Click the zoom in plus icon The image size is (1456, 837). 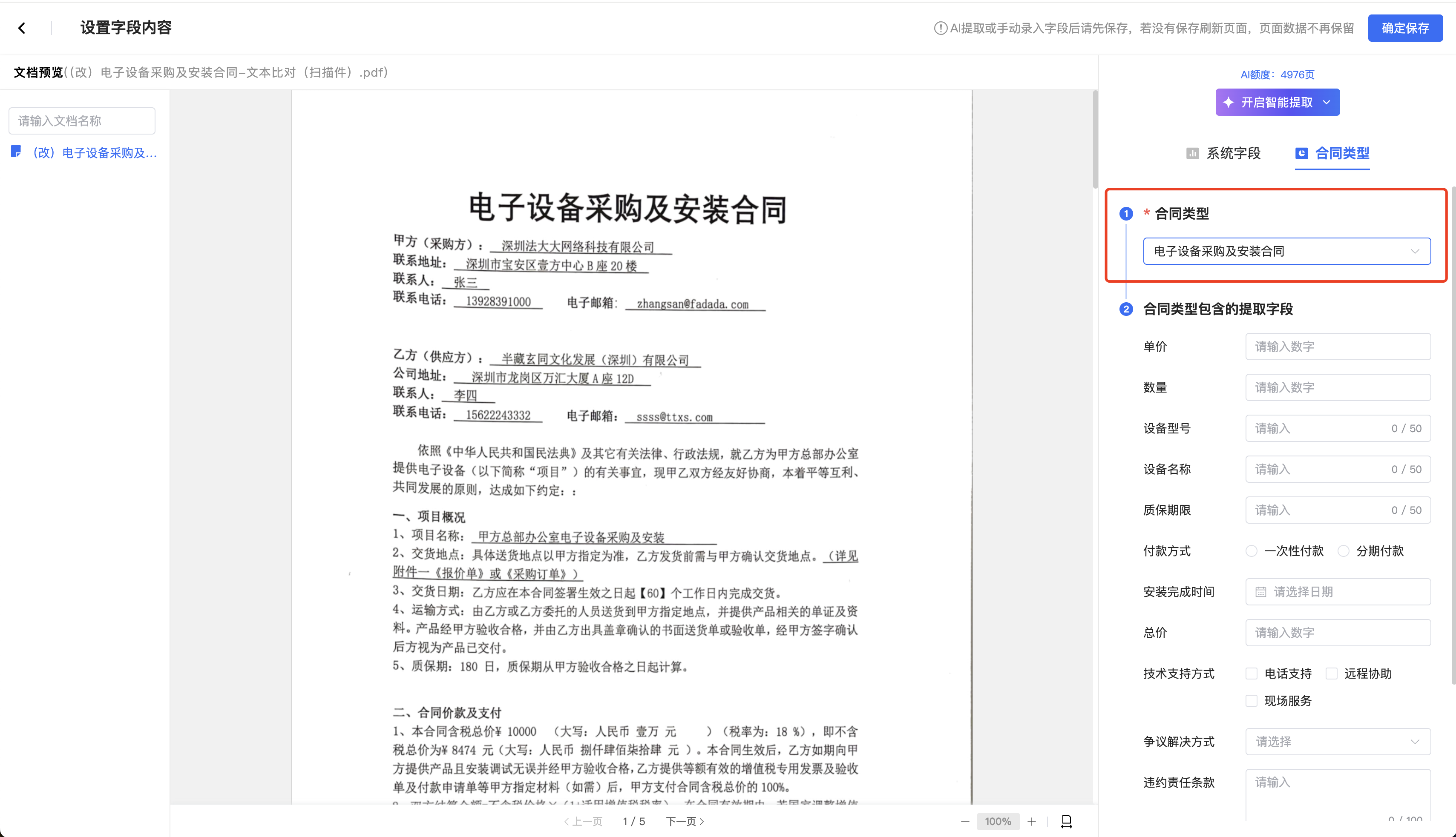click(x=1032, y=822)
